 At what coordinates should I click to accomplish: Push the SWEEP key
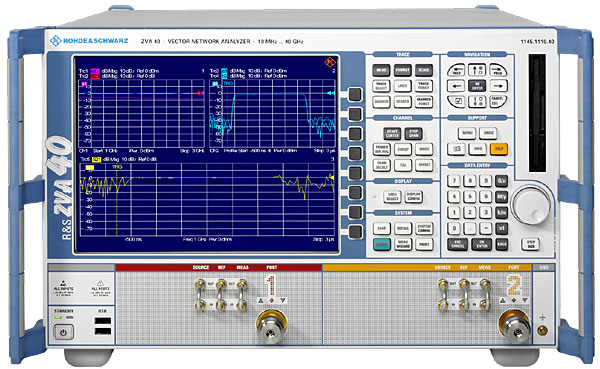[403, 149]
